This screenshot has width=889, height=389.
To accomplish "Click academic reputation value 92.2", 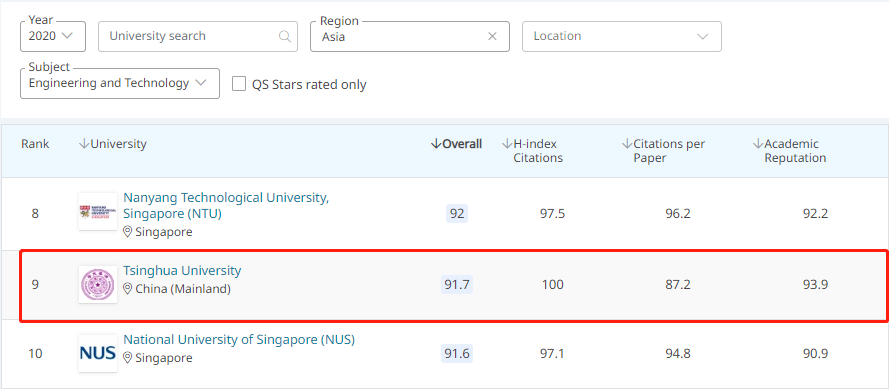I will tap(815, 214).
